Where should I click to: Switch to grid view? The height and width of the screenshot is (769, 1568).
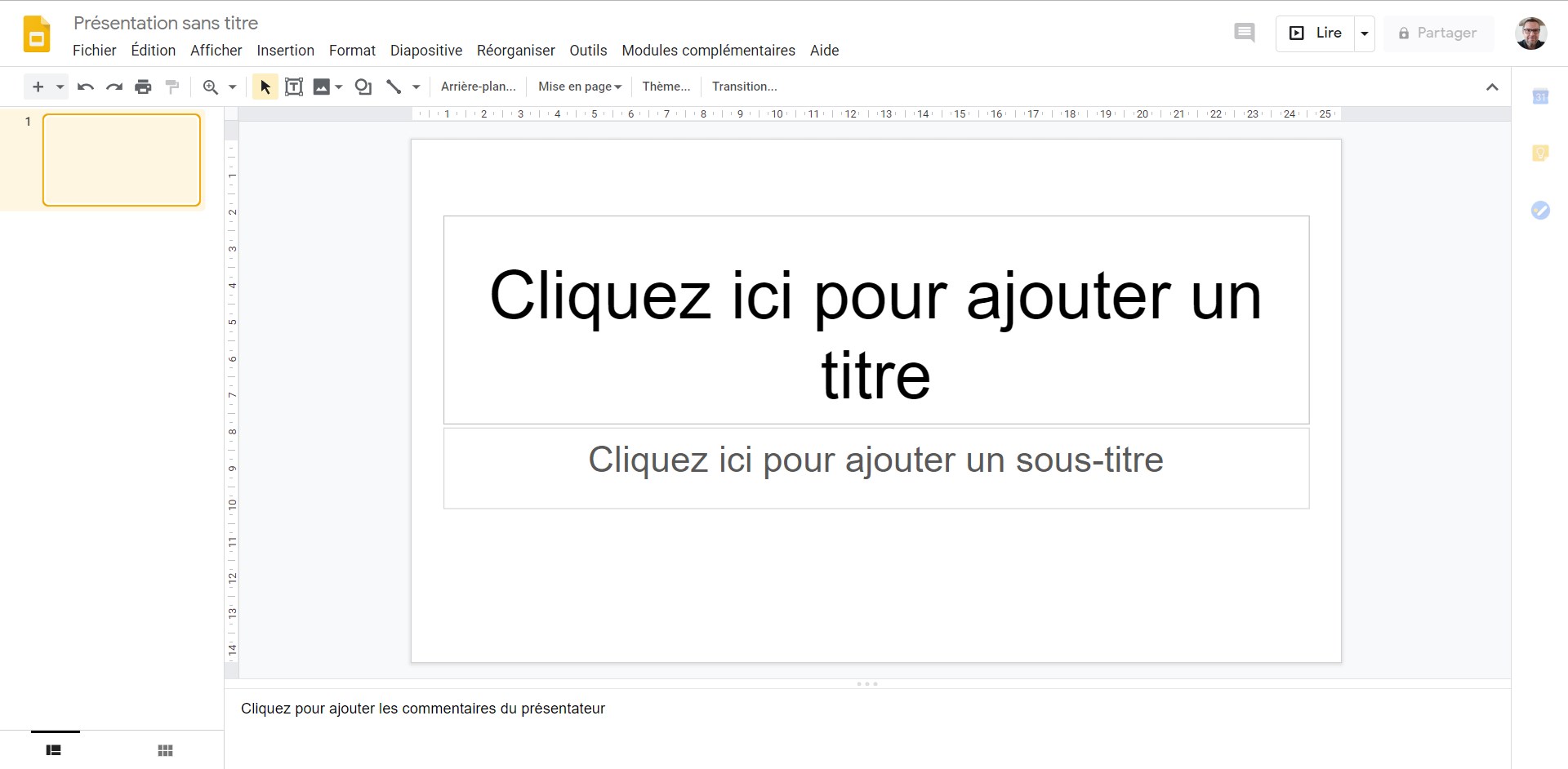(165, 750)
